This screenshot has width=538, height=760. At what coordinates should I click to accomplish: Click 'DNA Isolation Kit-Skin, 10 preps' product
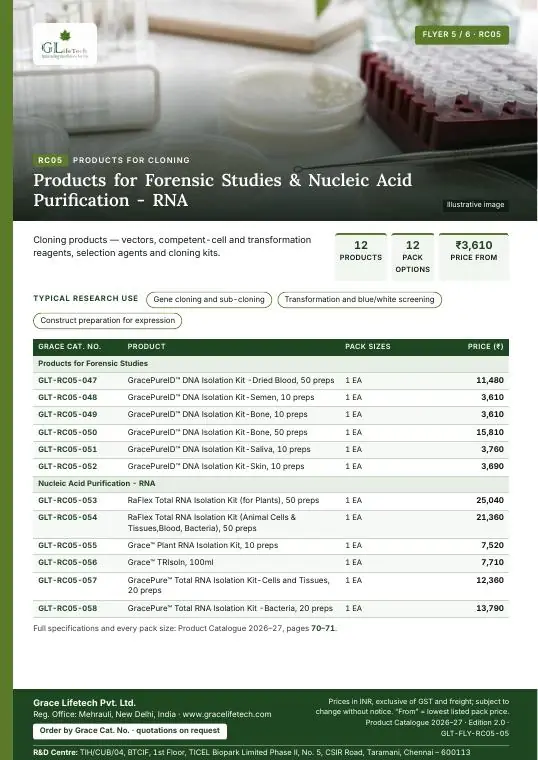coord(216,466)
